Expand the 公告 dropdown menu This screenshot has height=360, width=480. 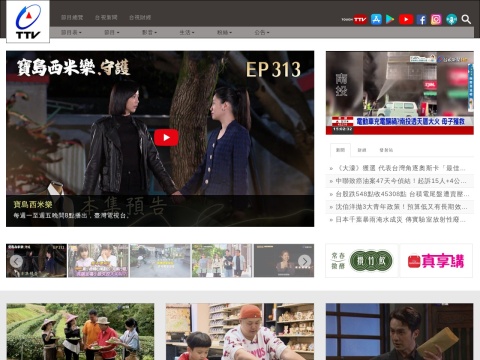(x=262, y=32)
